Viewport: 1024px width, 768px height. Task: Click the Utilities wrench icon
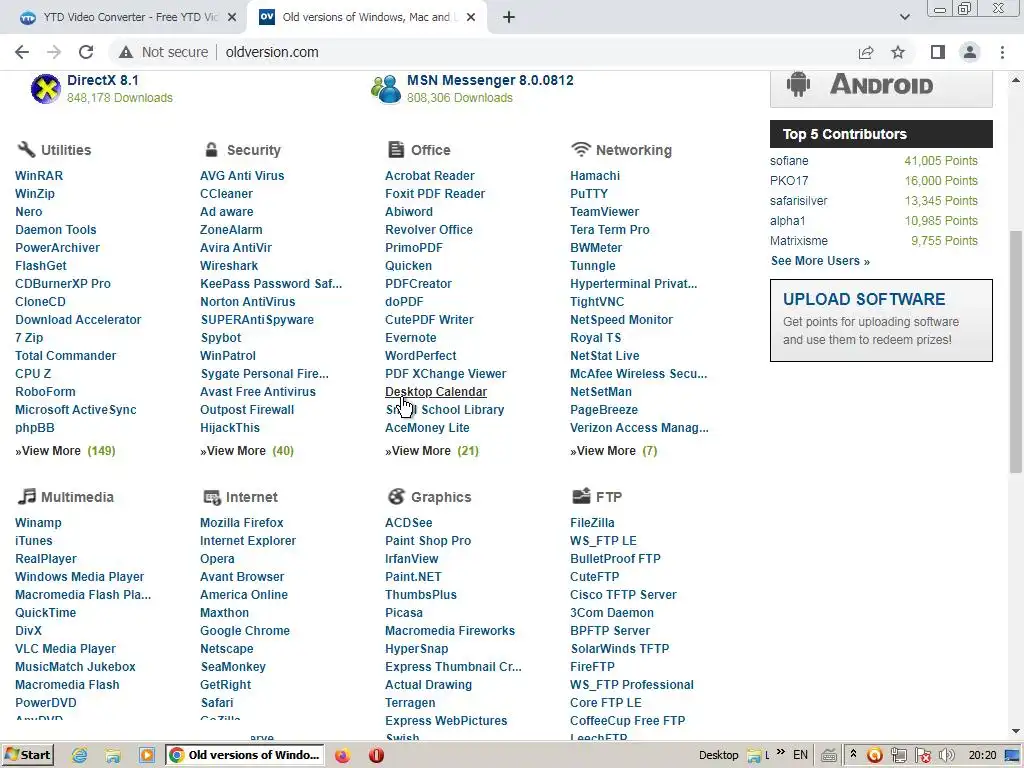(x=26, y=150)
